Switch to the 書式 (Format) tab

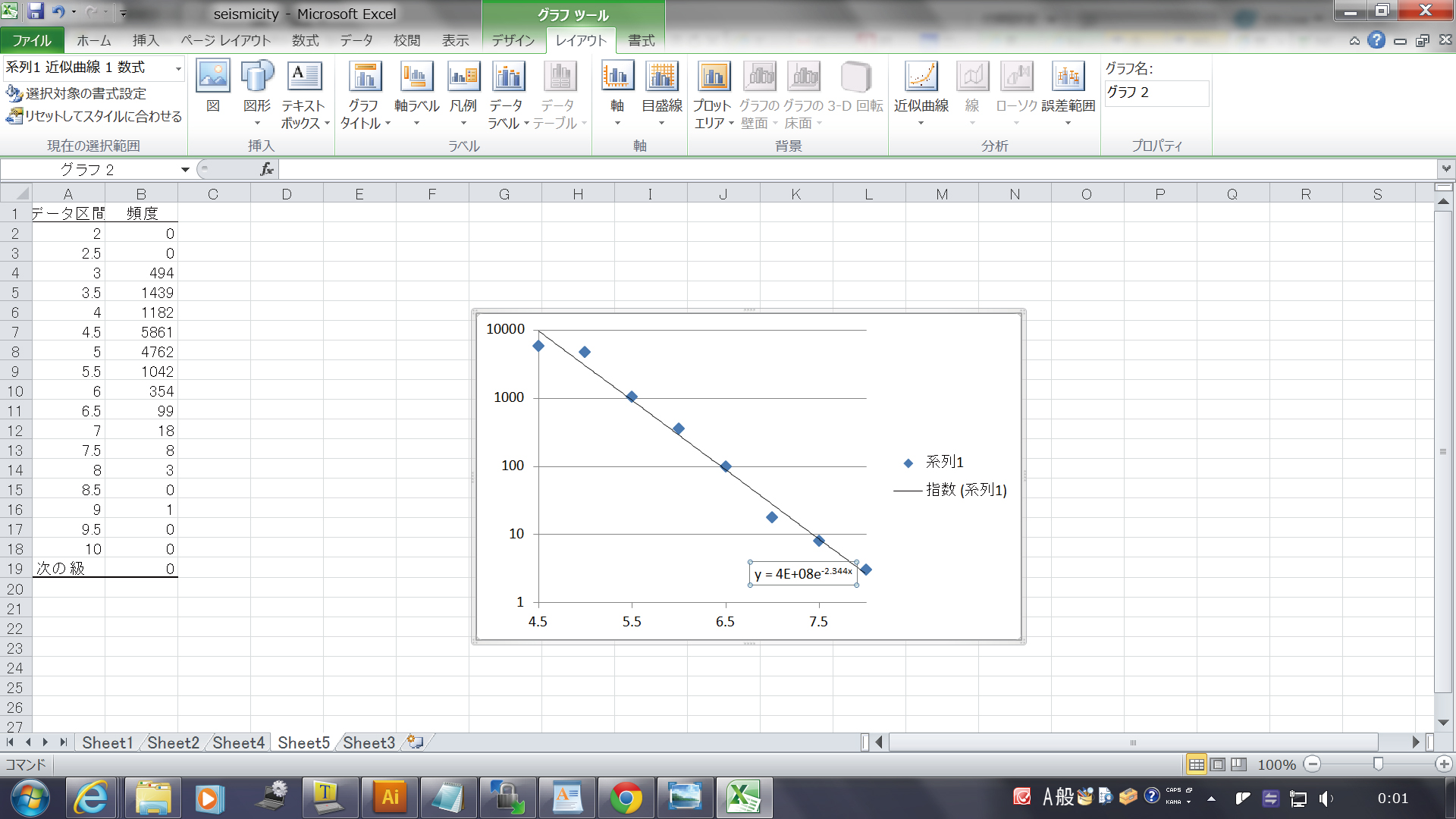(x=642, y=40)
